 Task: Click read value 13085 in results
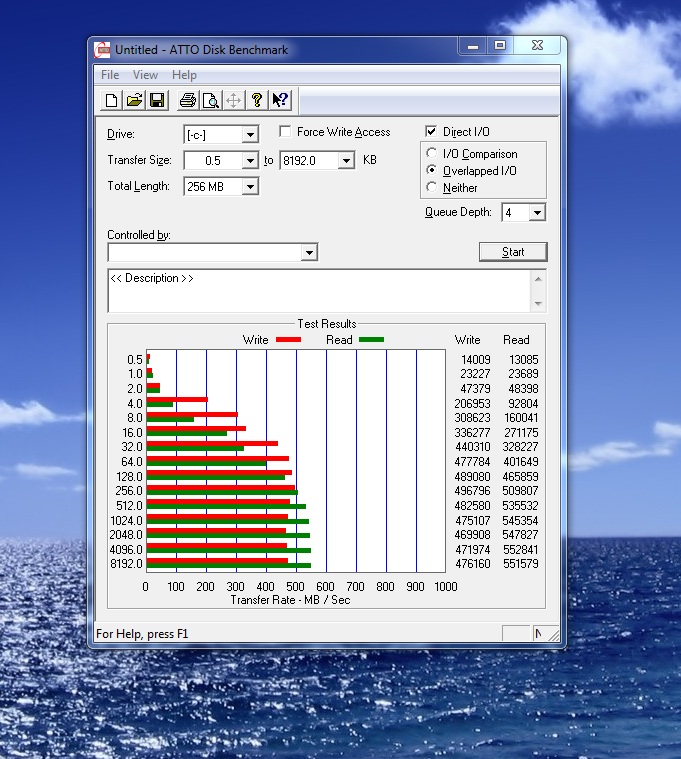(524, 360)
